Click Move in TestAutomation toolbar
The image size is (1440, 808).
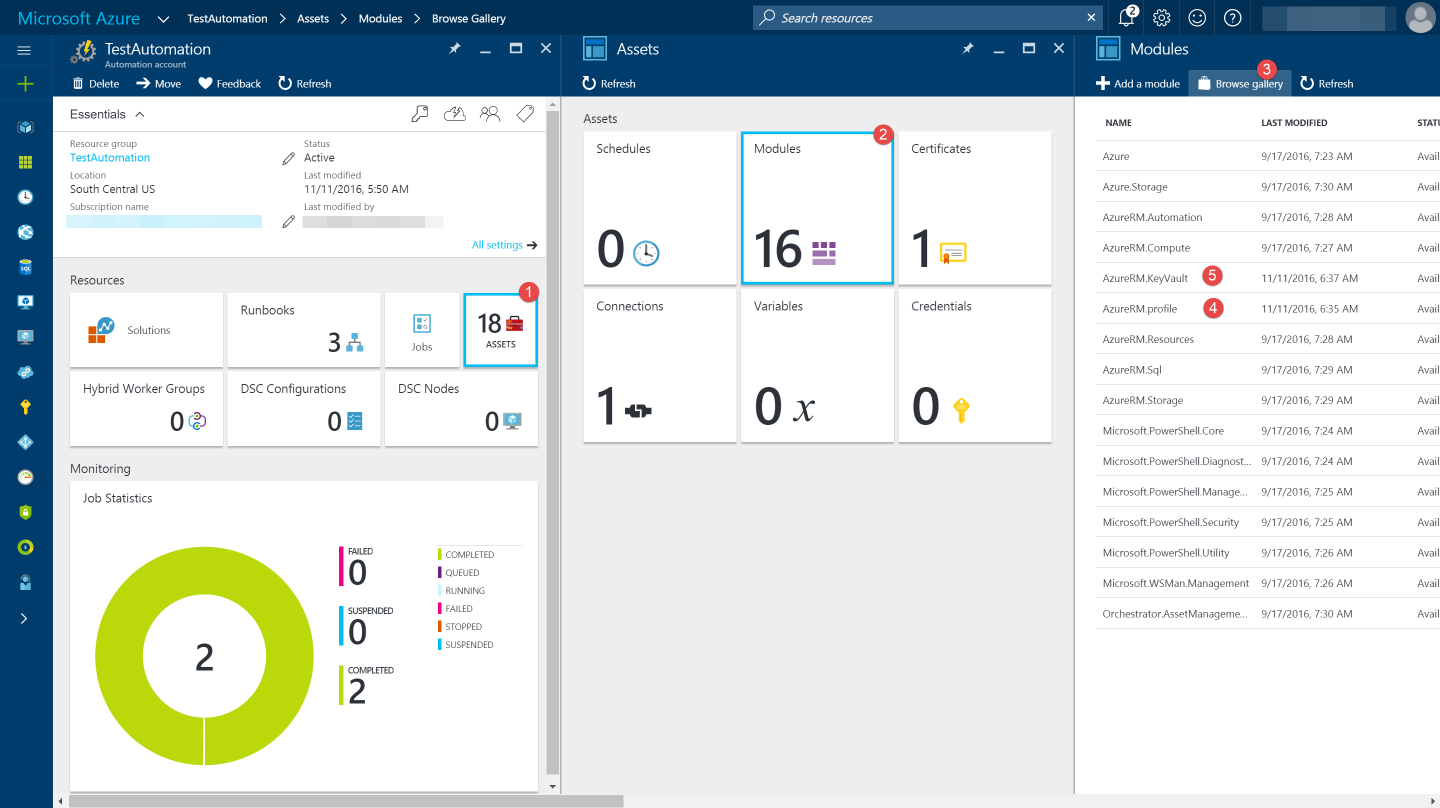click(x=159, y=84)
